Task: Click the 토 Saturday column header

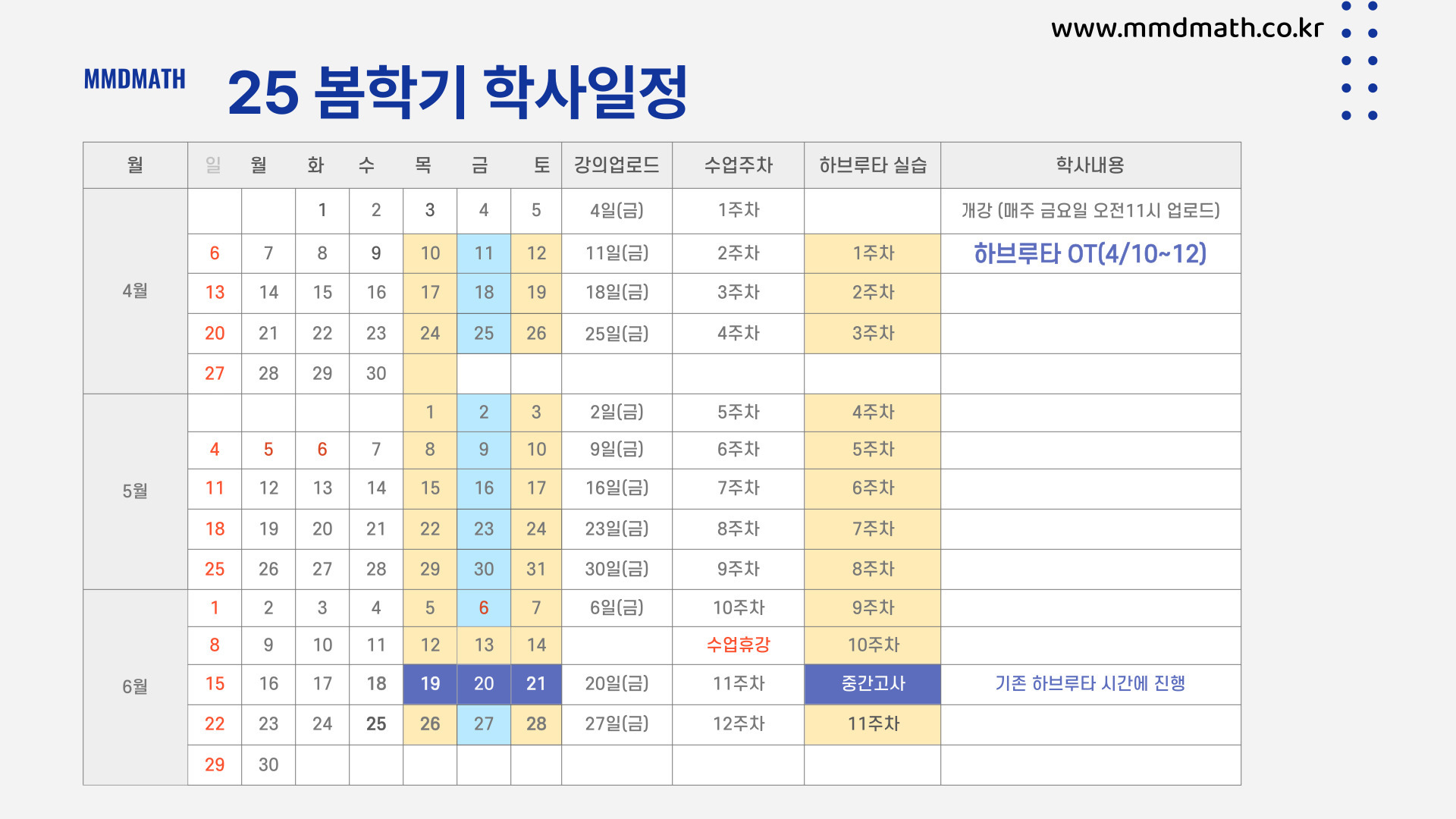Action: tap(541, 165)
